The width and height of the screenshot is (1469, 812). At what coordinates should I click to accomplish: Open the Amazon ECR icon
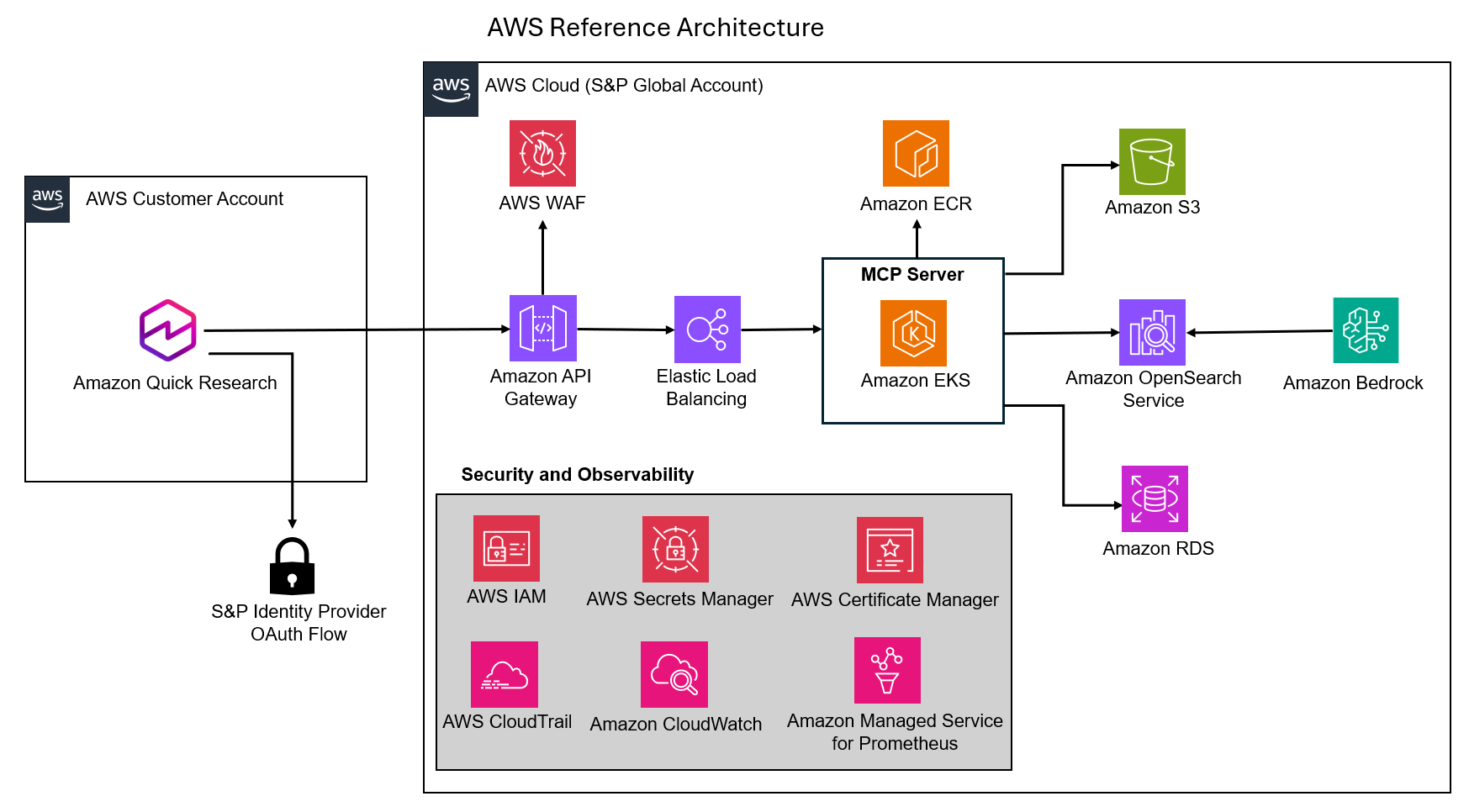(915, 155)
